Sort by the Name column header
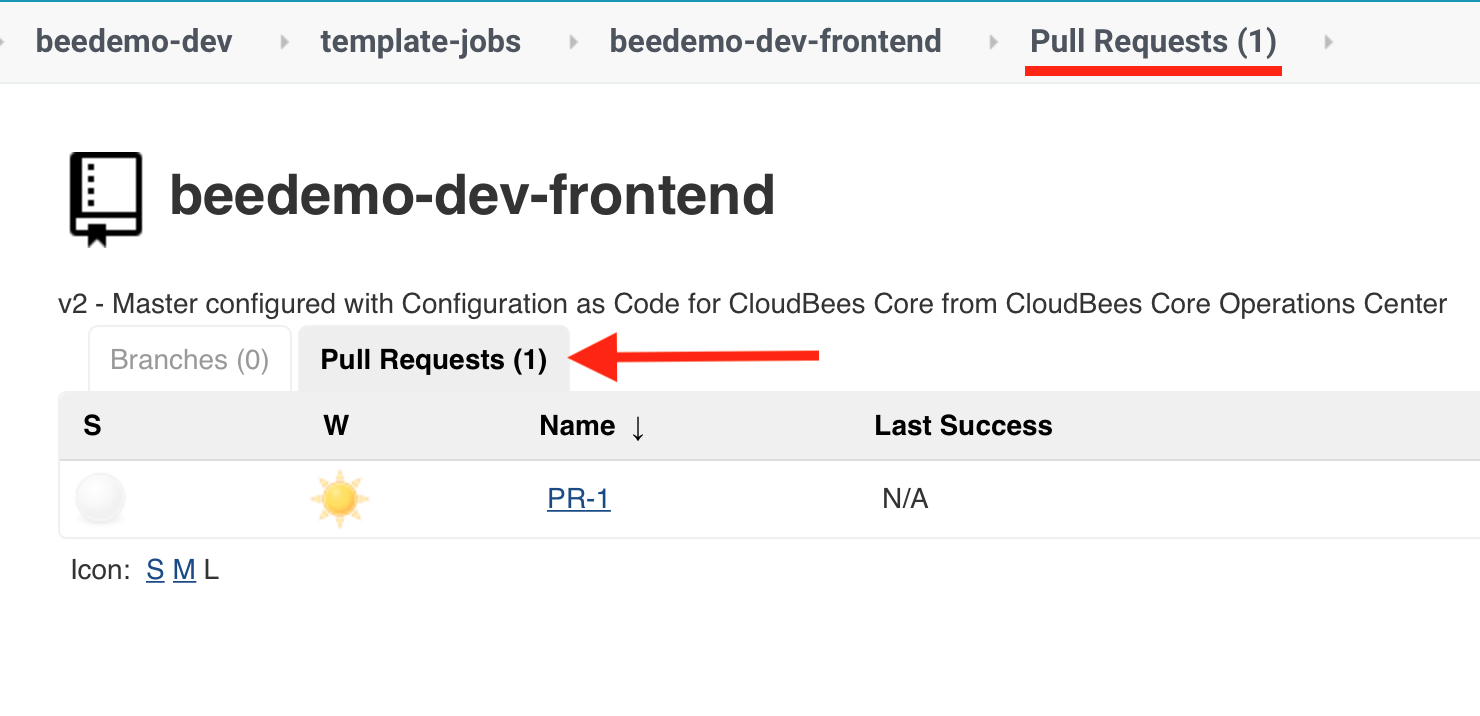This screenshot has height=716, width=1480. [577, 426]
